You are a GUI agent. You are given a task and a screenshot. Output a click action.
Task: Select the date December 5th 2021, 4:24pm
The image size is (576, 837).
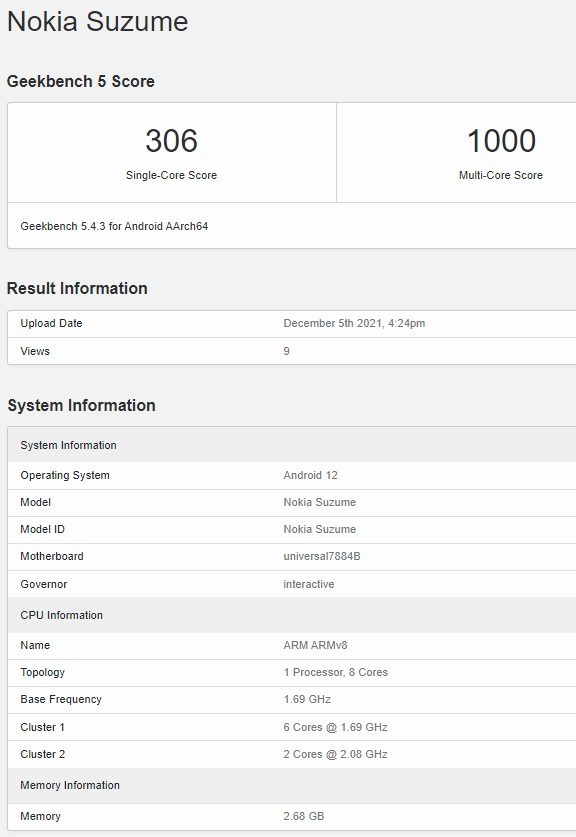(354, 323)
